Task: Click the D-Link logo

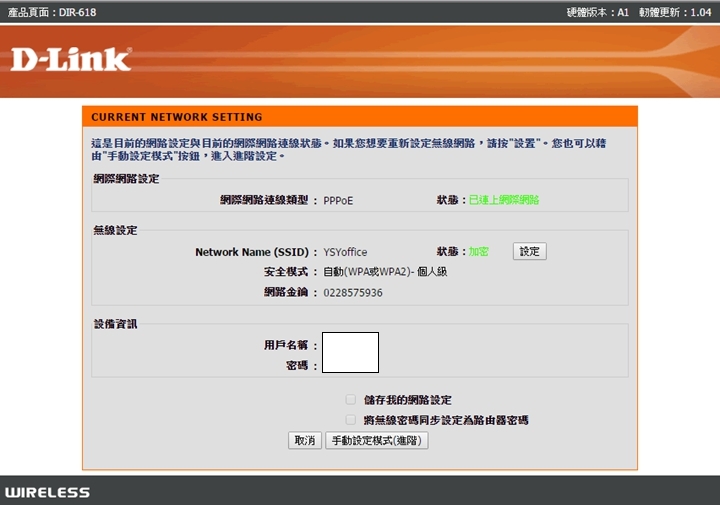Action: 71,59
